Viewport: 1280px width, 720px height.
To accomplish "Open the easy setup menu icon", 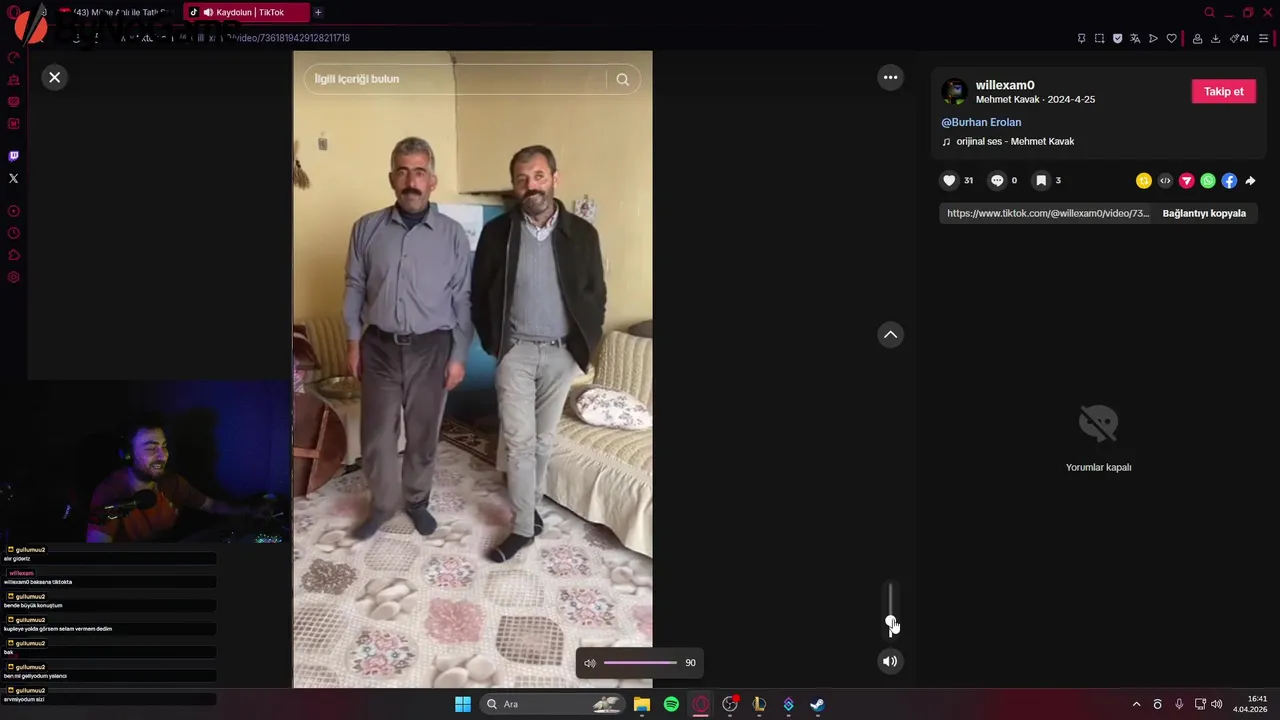I will 1263,38.
